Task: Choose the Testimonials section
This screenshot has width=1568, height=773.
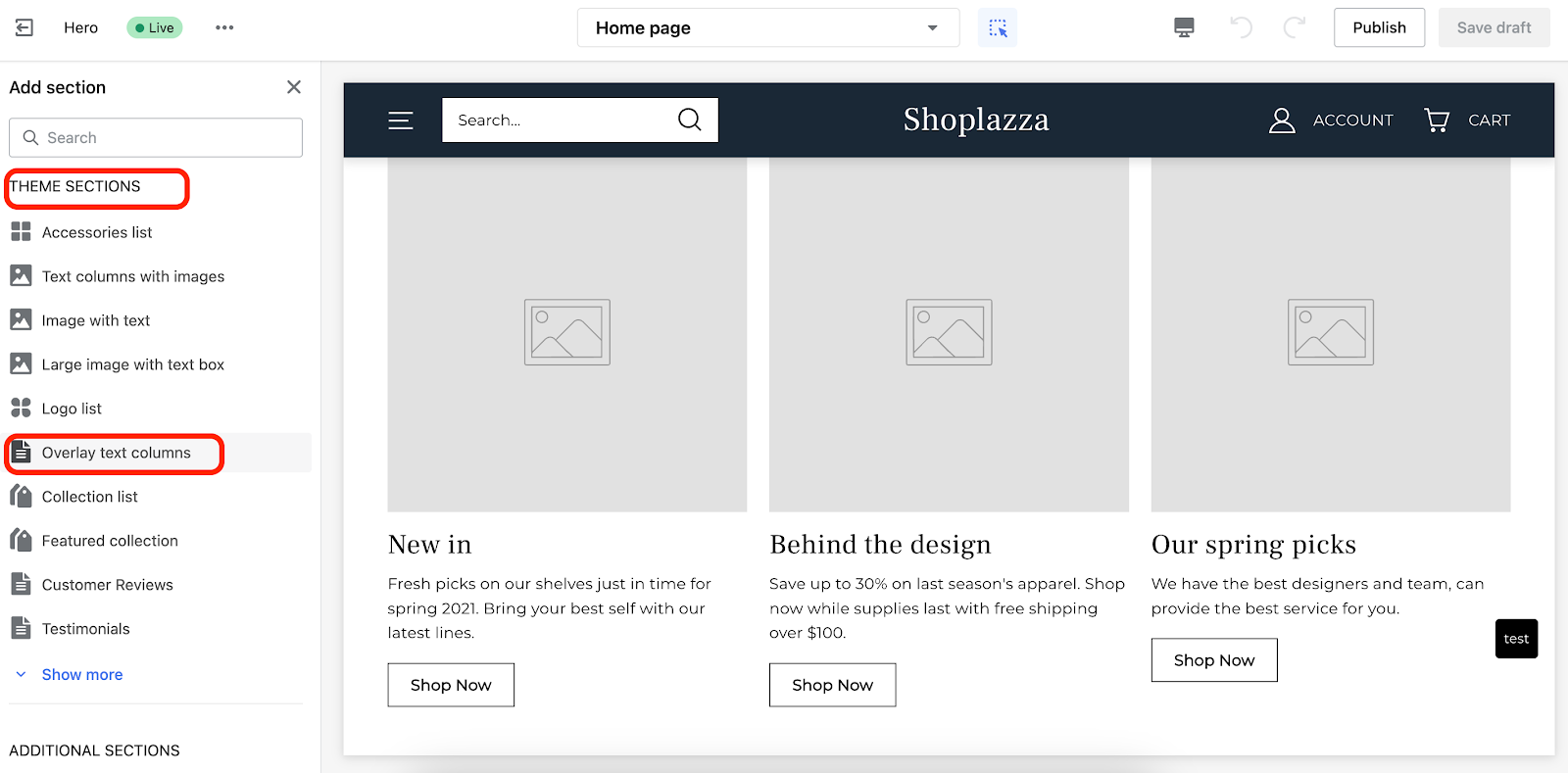Action: pyautogui.click(x=85, y=629)
